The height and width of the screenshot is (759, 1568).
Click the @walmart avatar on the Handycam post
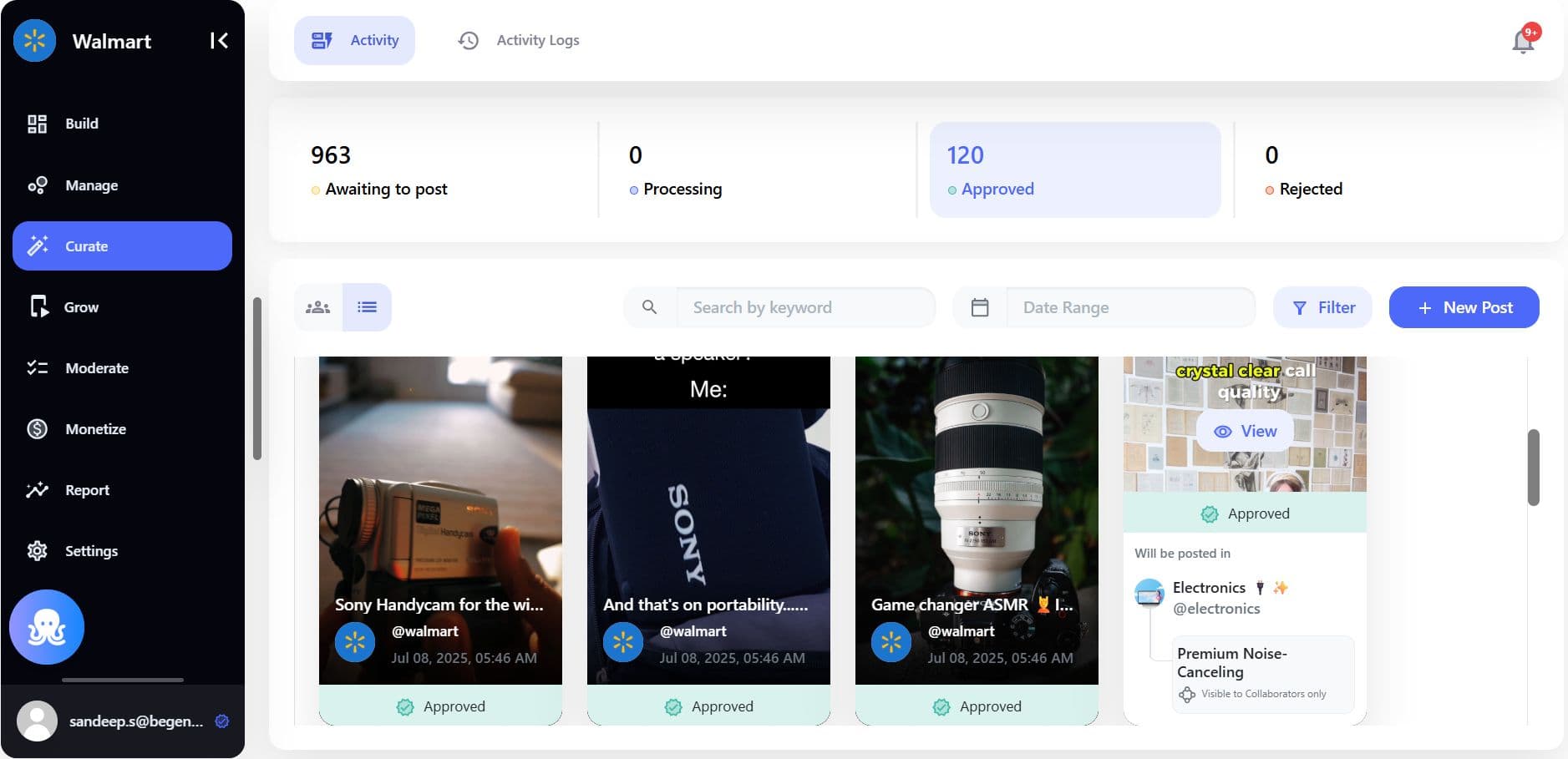[x=355, y=642]
